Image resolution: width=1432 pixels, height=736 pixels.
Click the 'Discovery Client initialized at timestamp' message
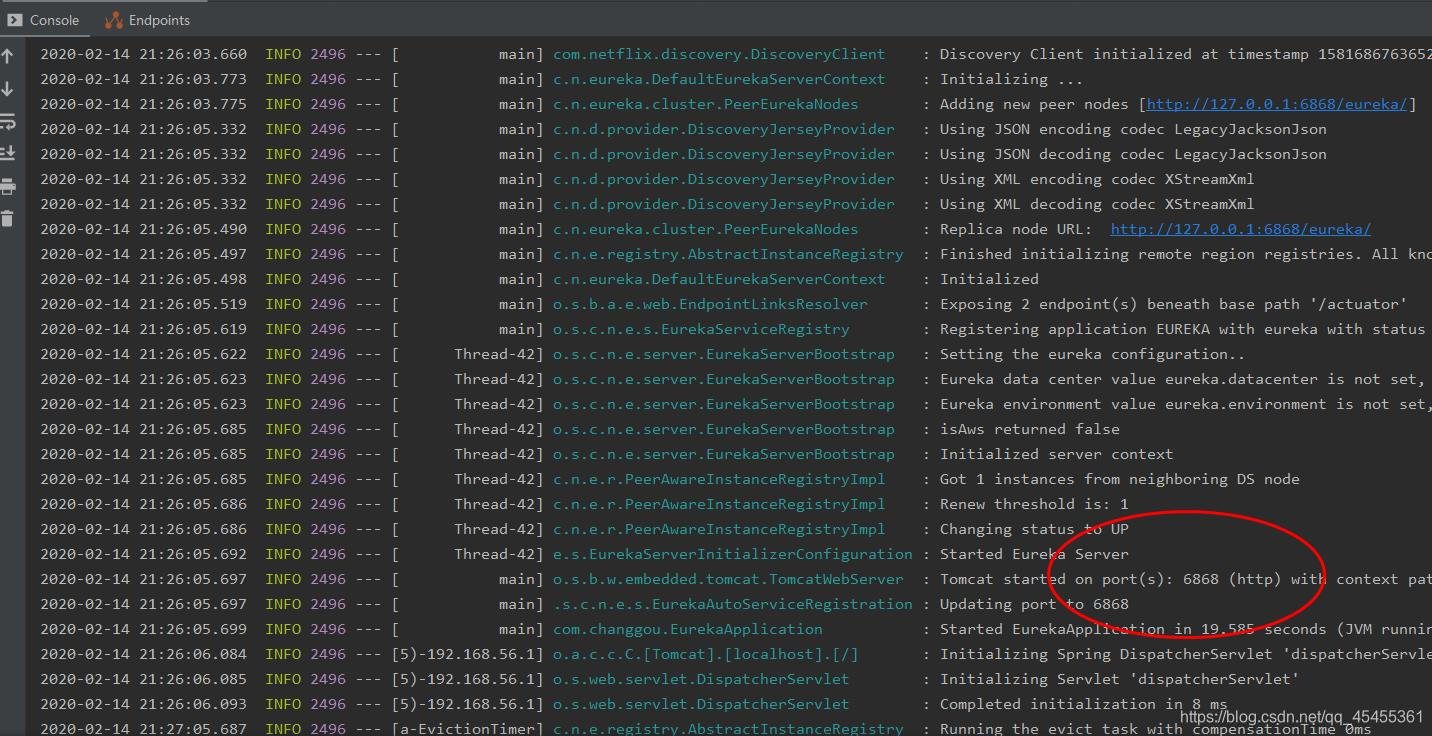(1185, 54)
